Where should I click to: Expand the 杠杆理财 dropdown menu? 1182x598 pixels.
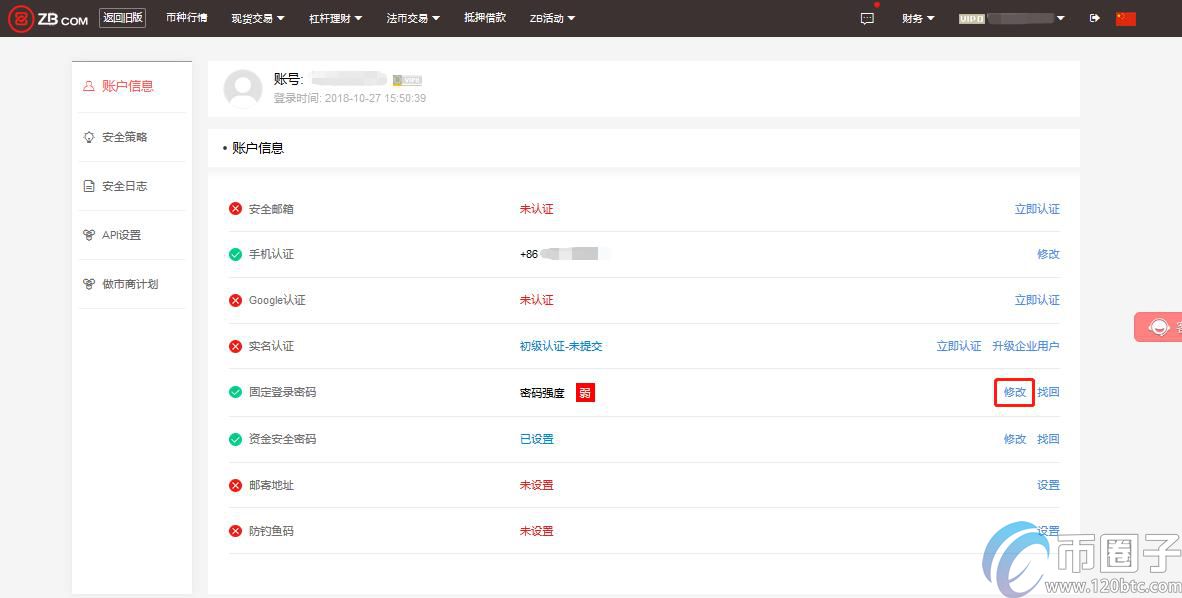pyautogui.click(x=335, y=18)
